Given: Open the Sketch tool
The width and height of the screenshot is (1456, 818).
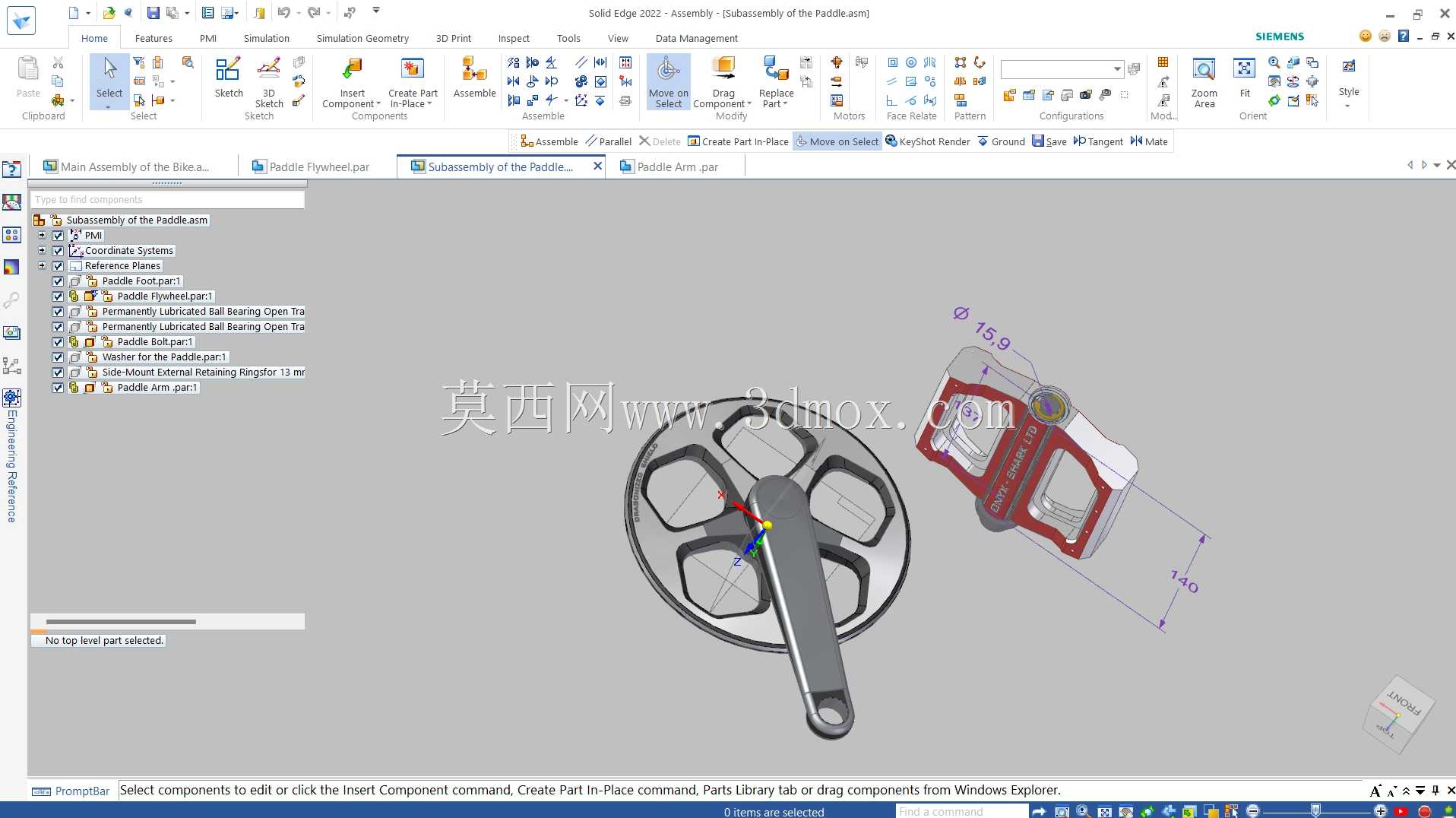Looking at the screenshot, I should [x=228, y=78].
